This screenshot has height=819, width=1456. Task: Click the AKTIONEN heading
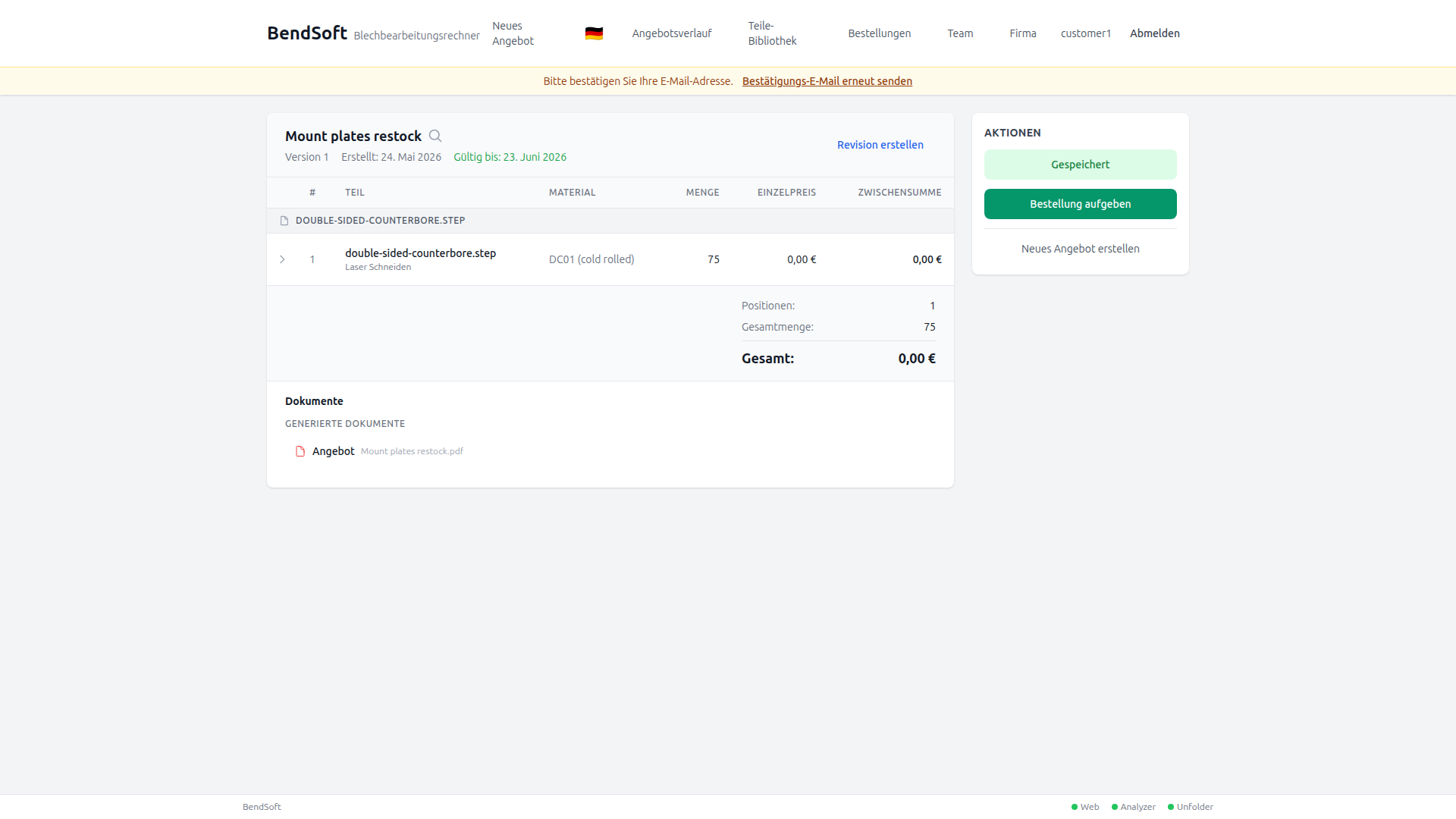click(x=1012, y=133)
